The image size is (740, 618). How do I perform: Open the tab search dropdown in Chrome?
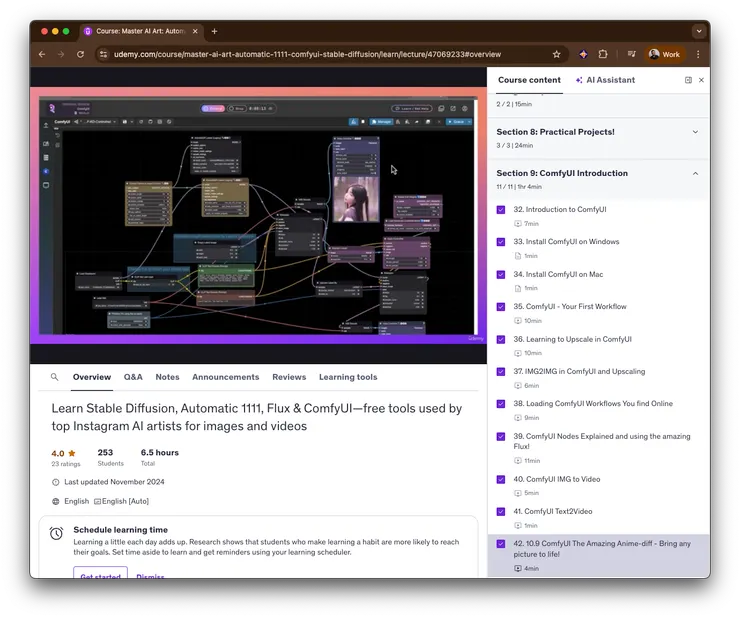pyautogui.click(x=698, y=31)
